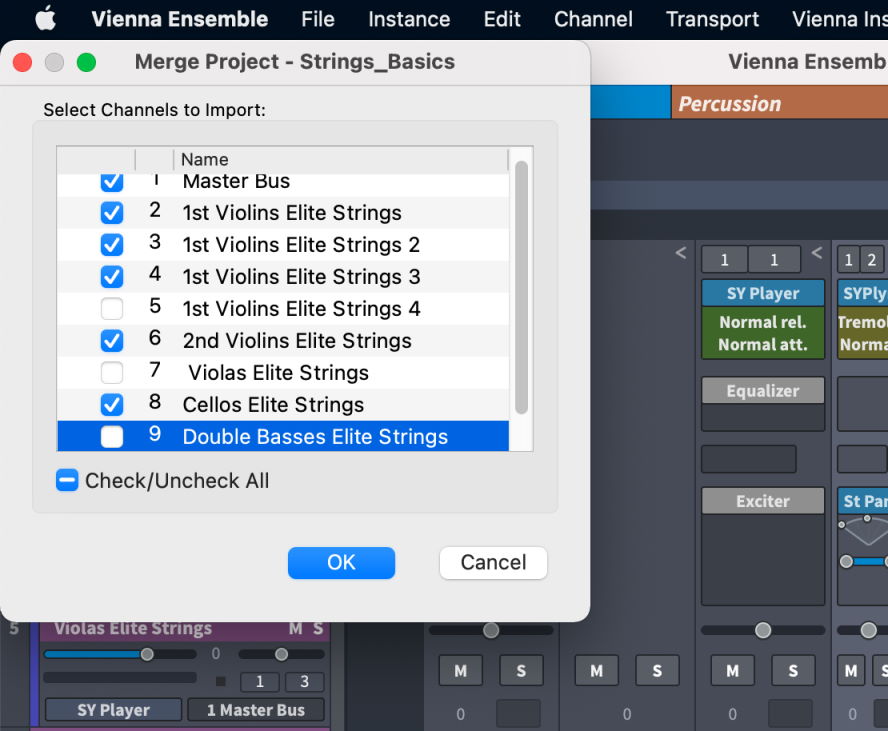Open the File menu
888x731 pixels.
[318, 19]
